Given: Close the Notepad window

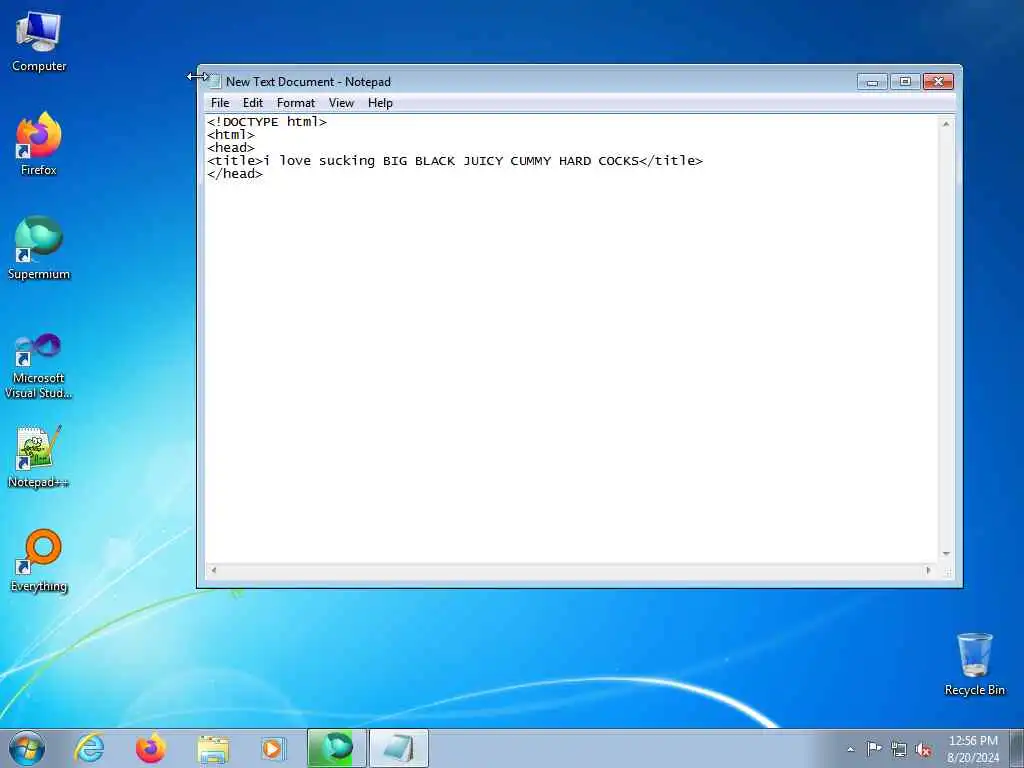Looking at the screenshot, I should click(x=938, y=82).
